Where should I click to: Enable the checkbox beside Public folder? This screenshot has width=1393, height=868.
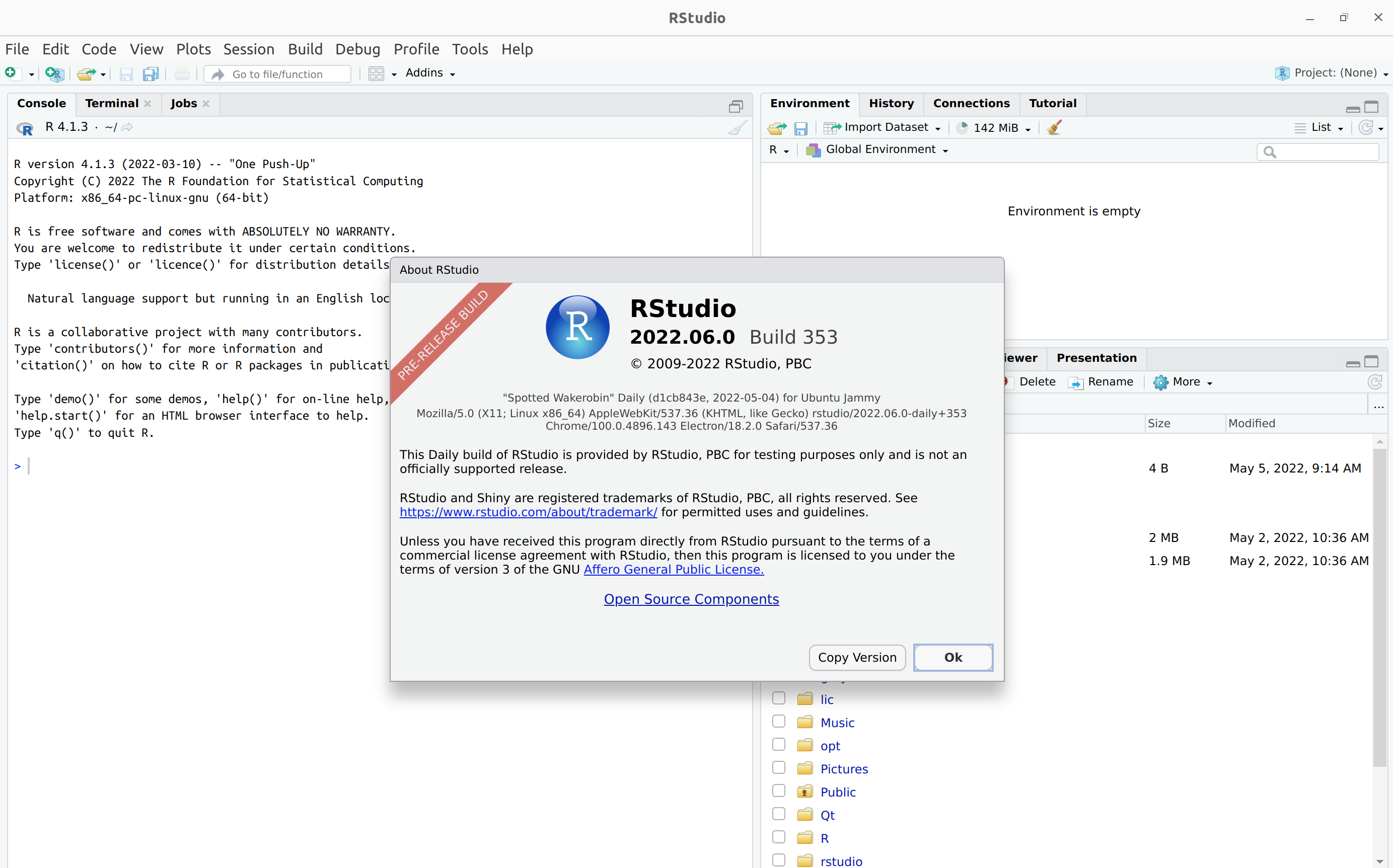(x=779, y=791)
